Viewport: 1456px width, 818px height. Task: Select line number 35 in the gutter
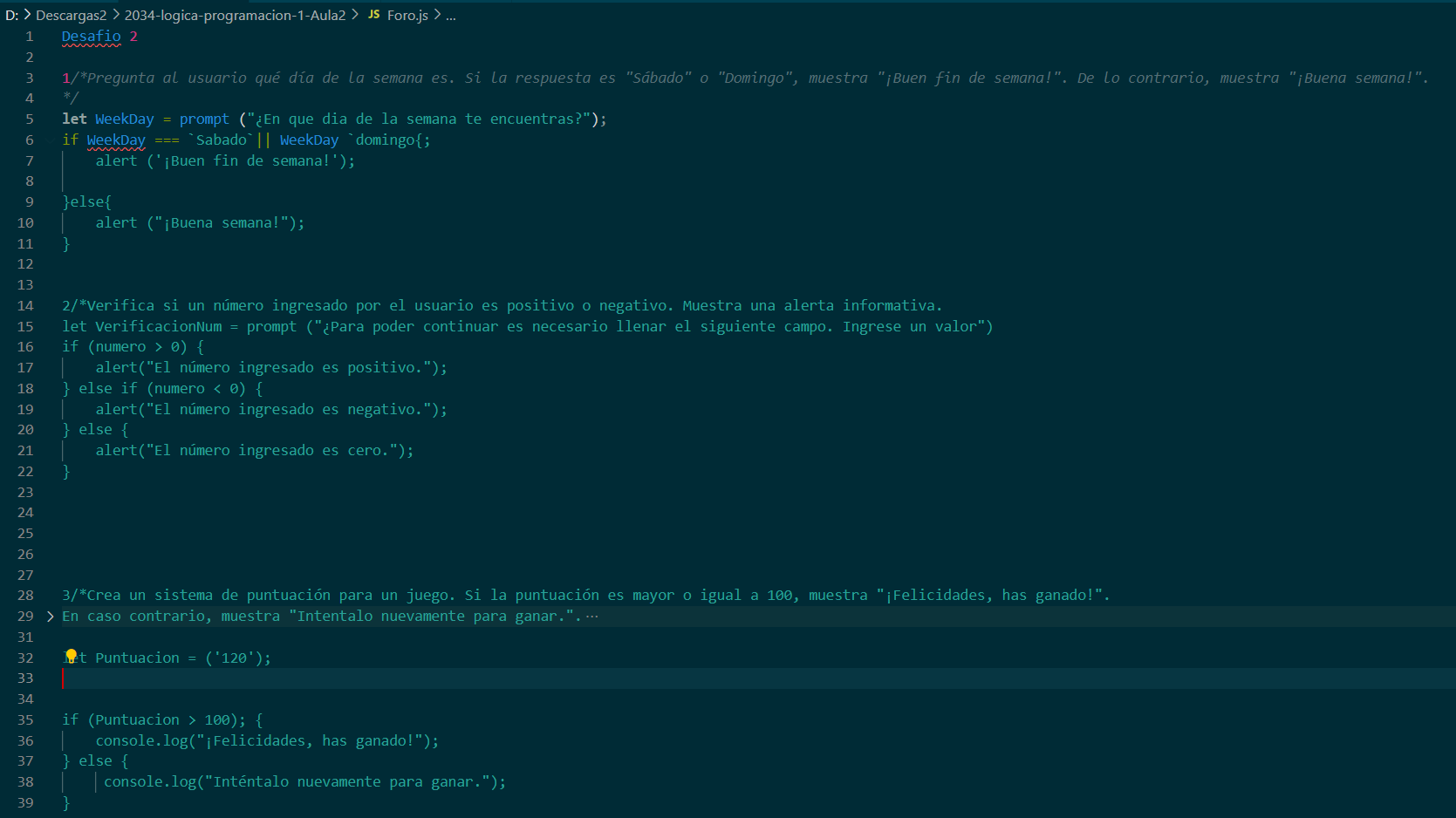click(x=25, y=719)
